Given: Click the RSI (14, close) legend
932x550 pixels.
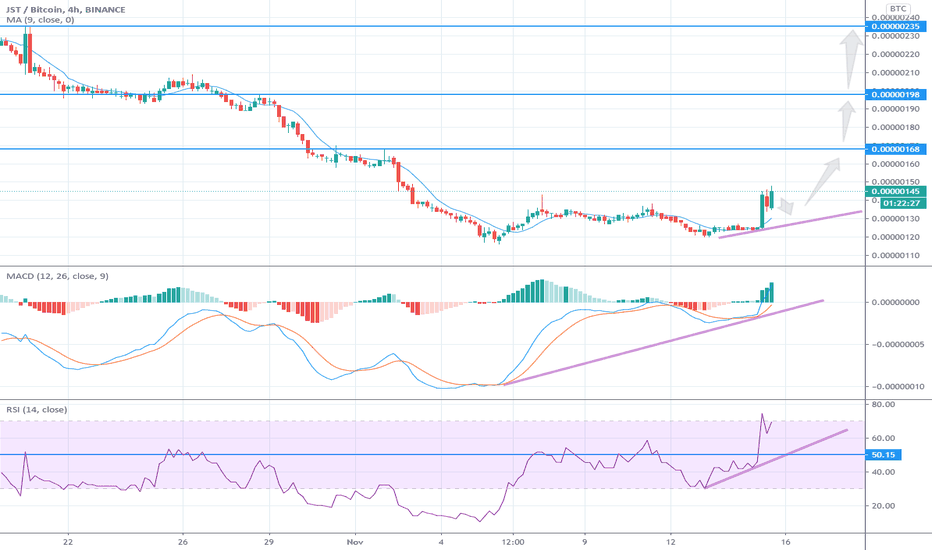Looking at the screenshot, I should click(36, 410).
